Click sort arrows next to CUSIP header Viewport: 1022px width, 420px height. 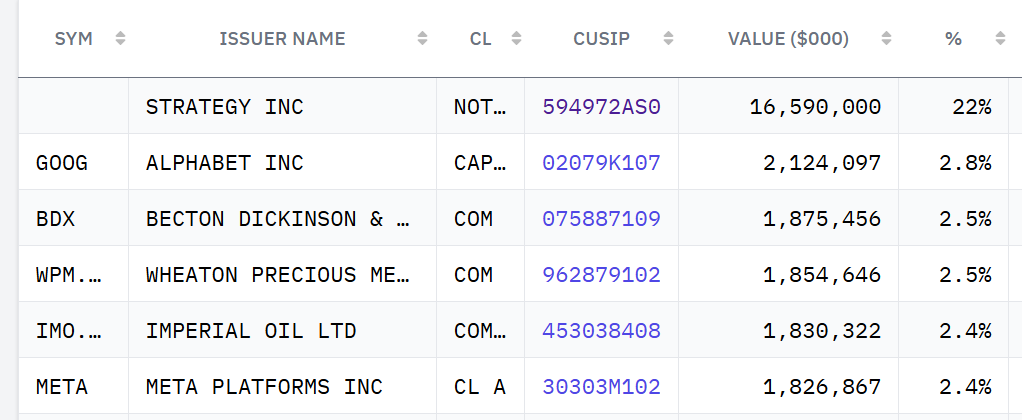click(x=668, y=38)
